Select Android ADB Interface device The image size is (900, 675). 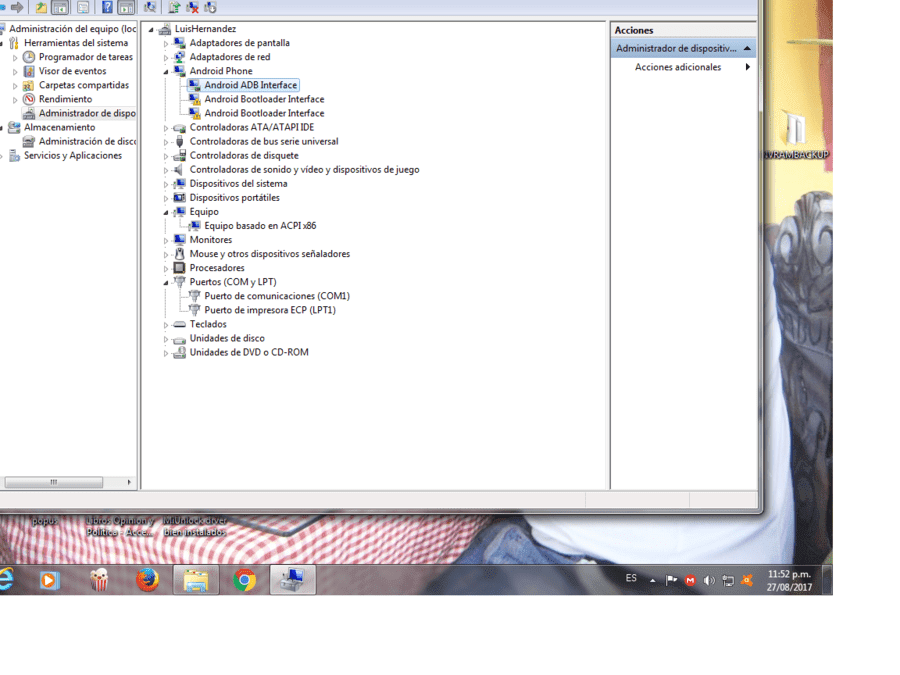tap(251, 85)
